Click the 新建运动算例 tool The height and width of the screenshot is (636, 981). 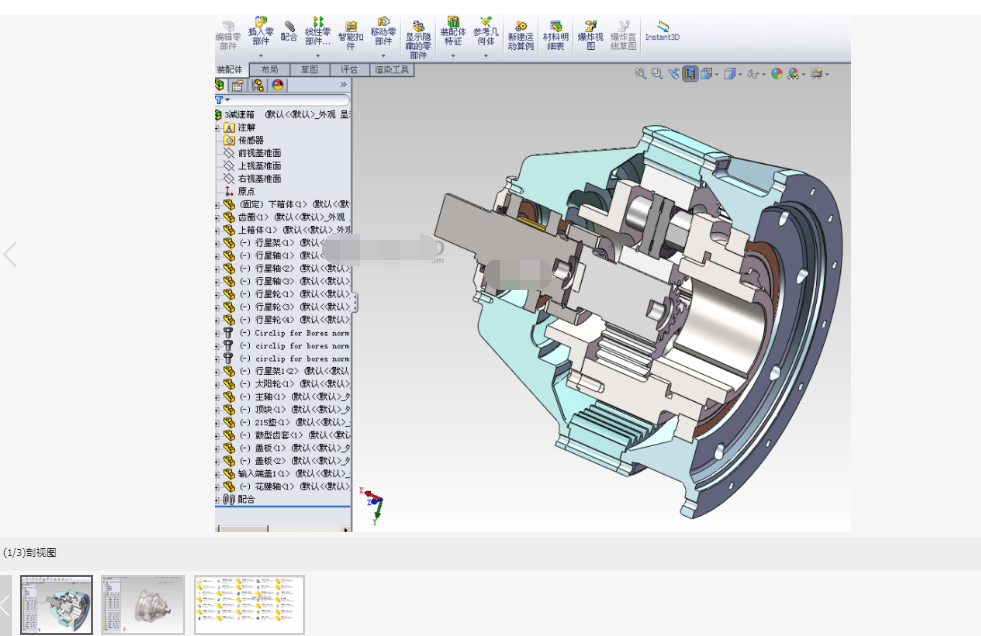click(x=521, y=36)
